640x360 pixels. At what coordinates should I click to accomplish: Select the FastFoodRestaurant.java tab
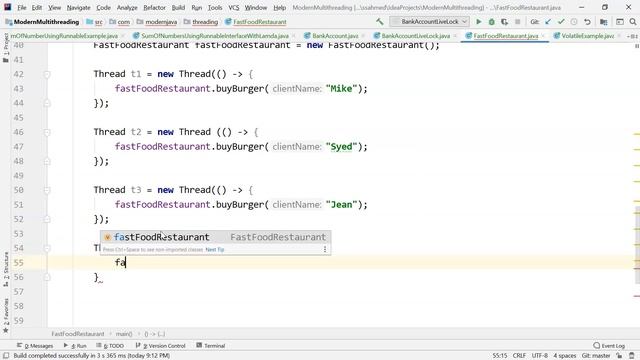click(505, 36)
